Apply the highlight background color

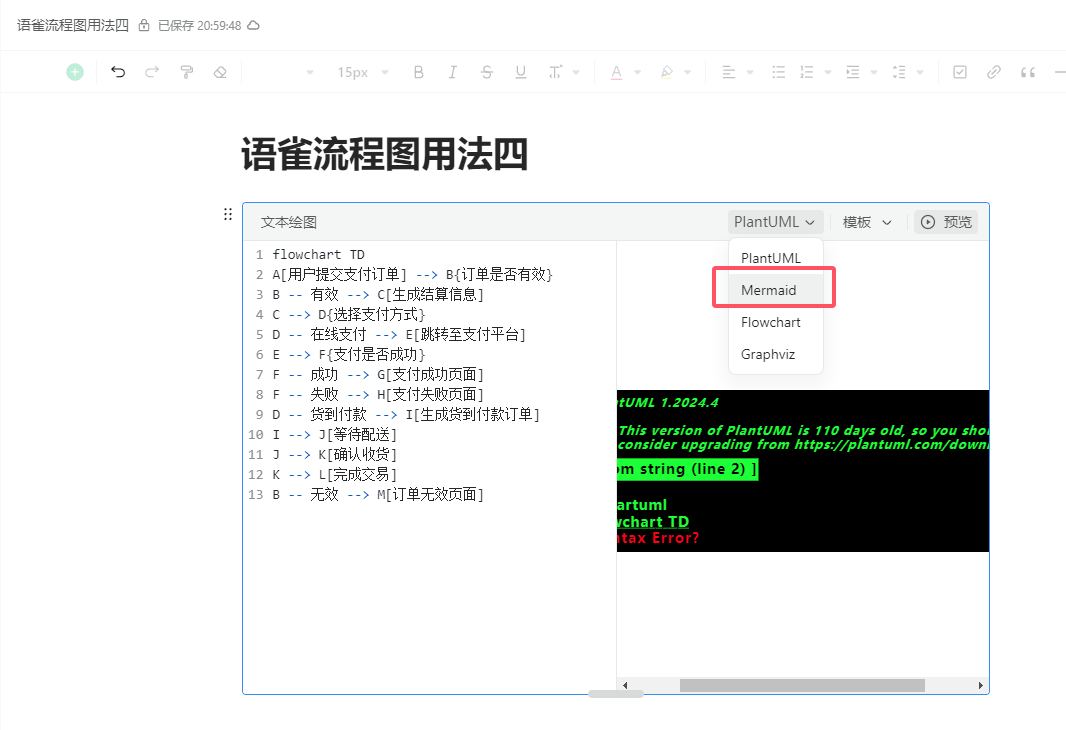click(667, 72)
